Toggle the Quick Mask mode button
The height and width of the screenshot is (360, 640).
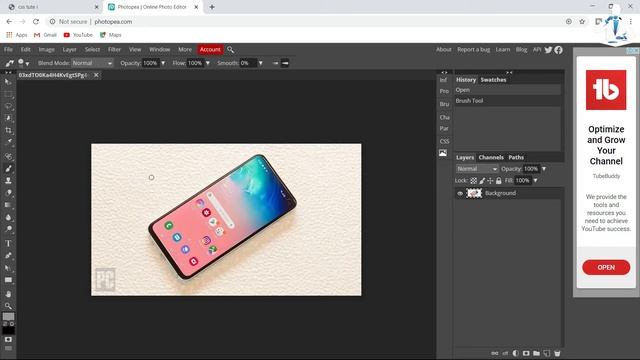(x=8, y=340)
